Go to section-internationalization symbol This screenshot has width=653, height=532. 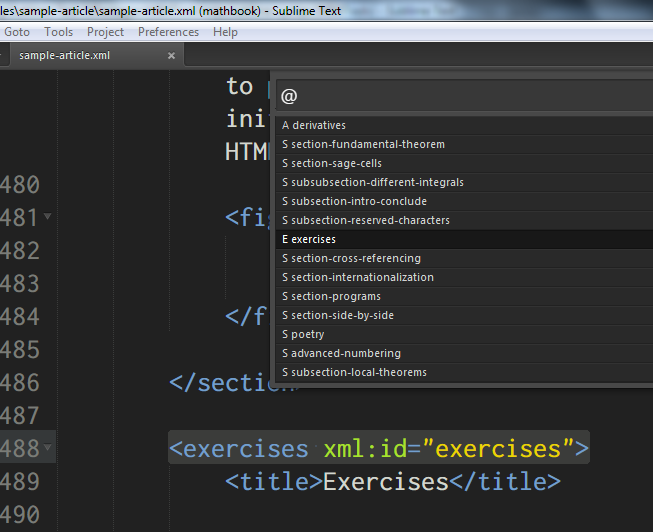[464, 277]
